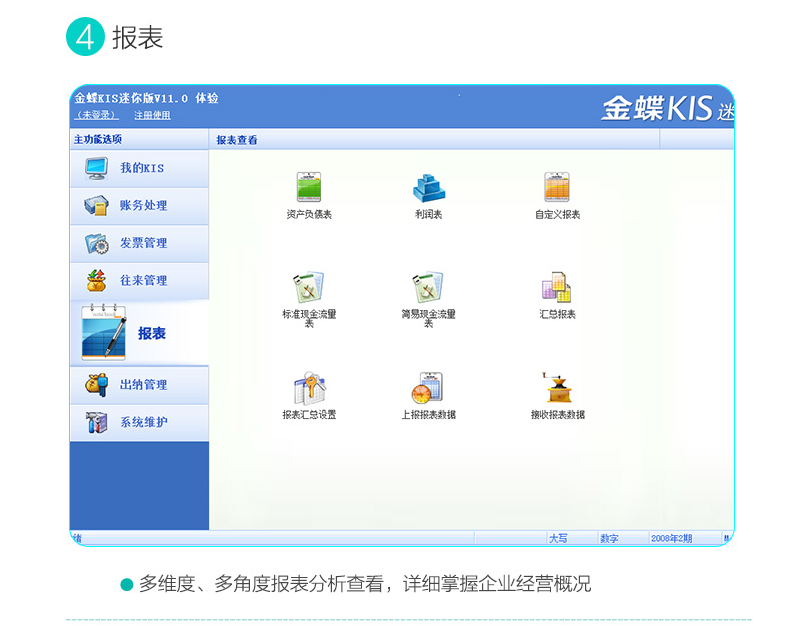Click the 2008年2期 period in status bar
809x635 pixels.
pyautogui.click(x=671, y=539)
